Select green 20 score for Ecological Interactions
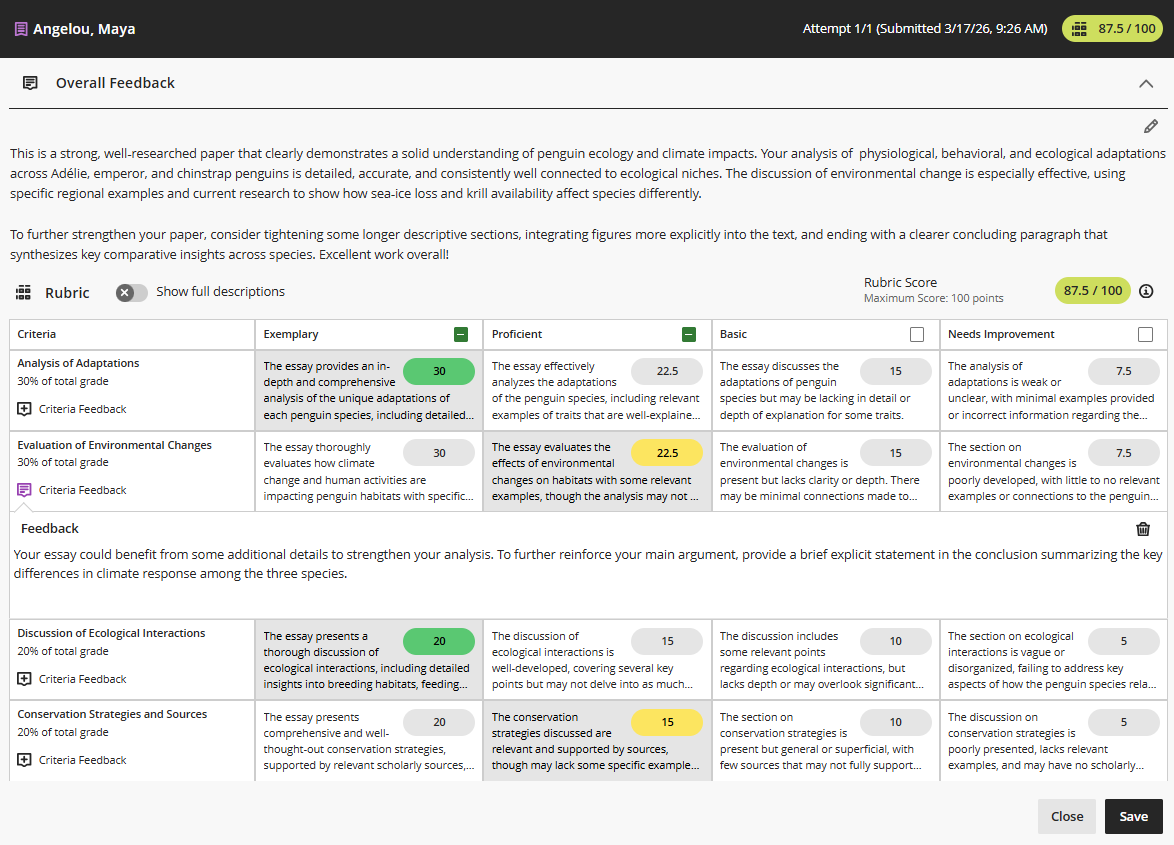This screenshot has width=1174, height=845. [x=439, y=641]
